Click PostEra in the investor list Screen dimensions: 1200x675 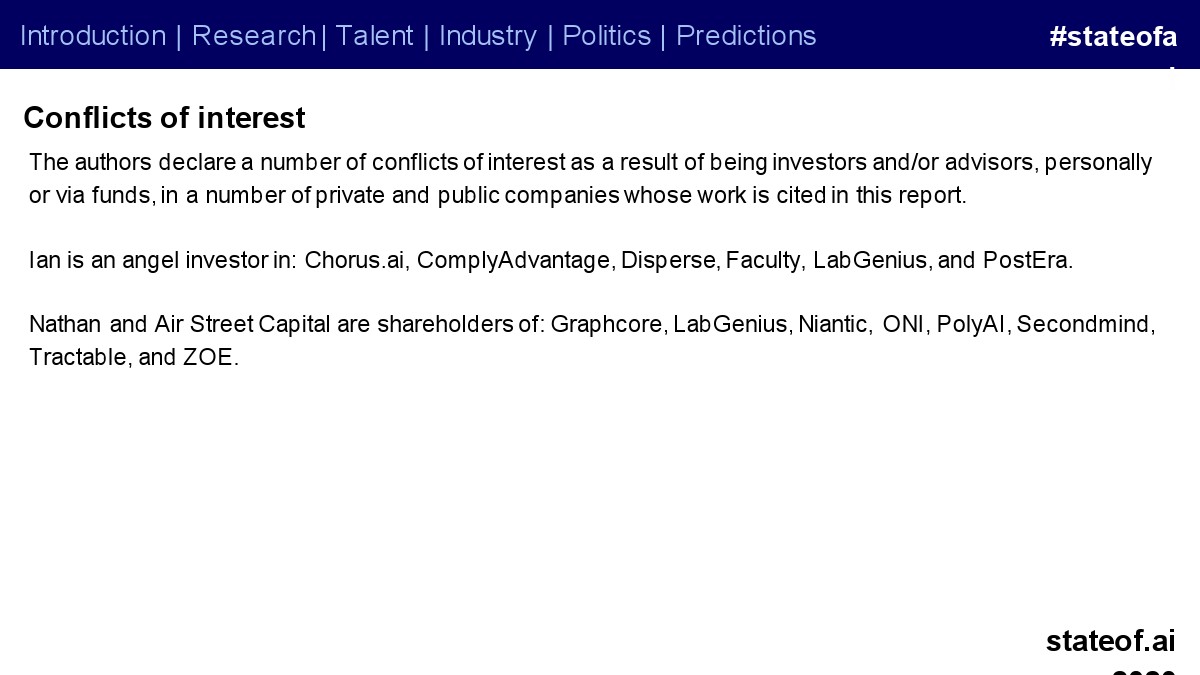[1026, 261]
